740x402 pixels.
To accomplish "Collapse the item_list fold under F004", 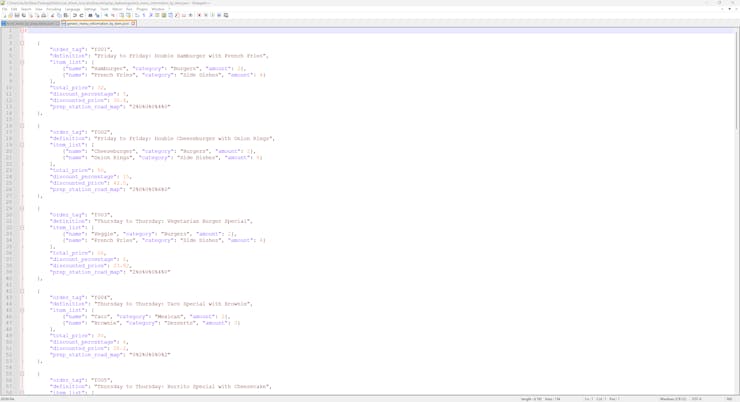I will [x=22, y=310].
